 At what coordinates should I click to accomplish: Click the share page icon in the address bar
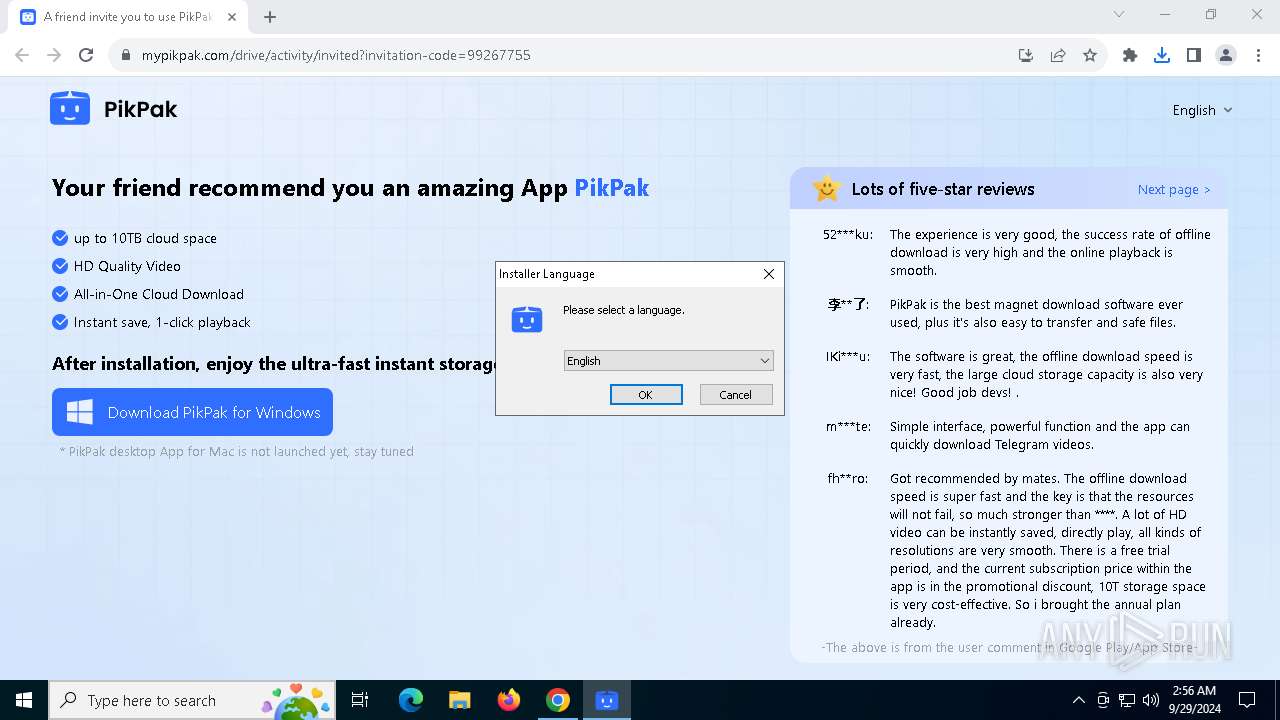(1058, 55)
